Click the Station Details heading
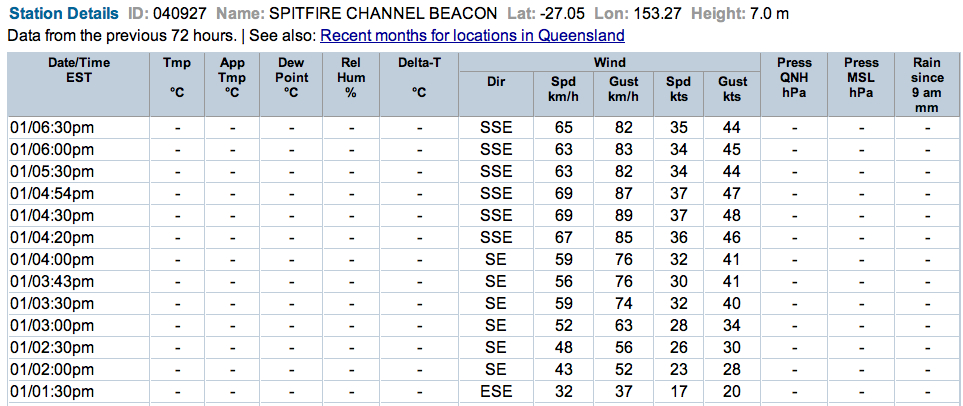 pos(67,14)
